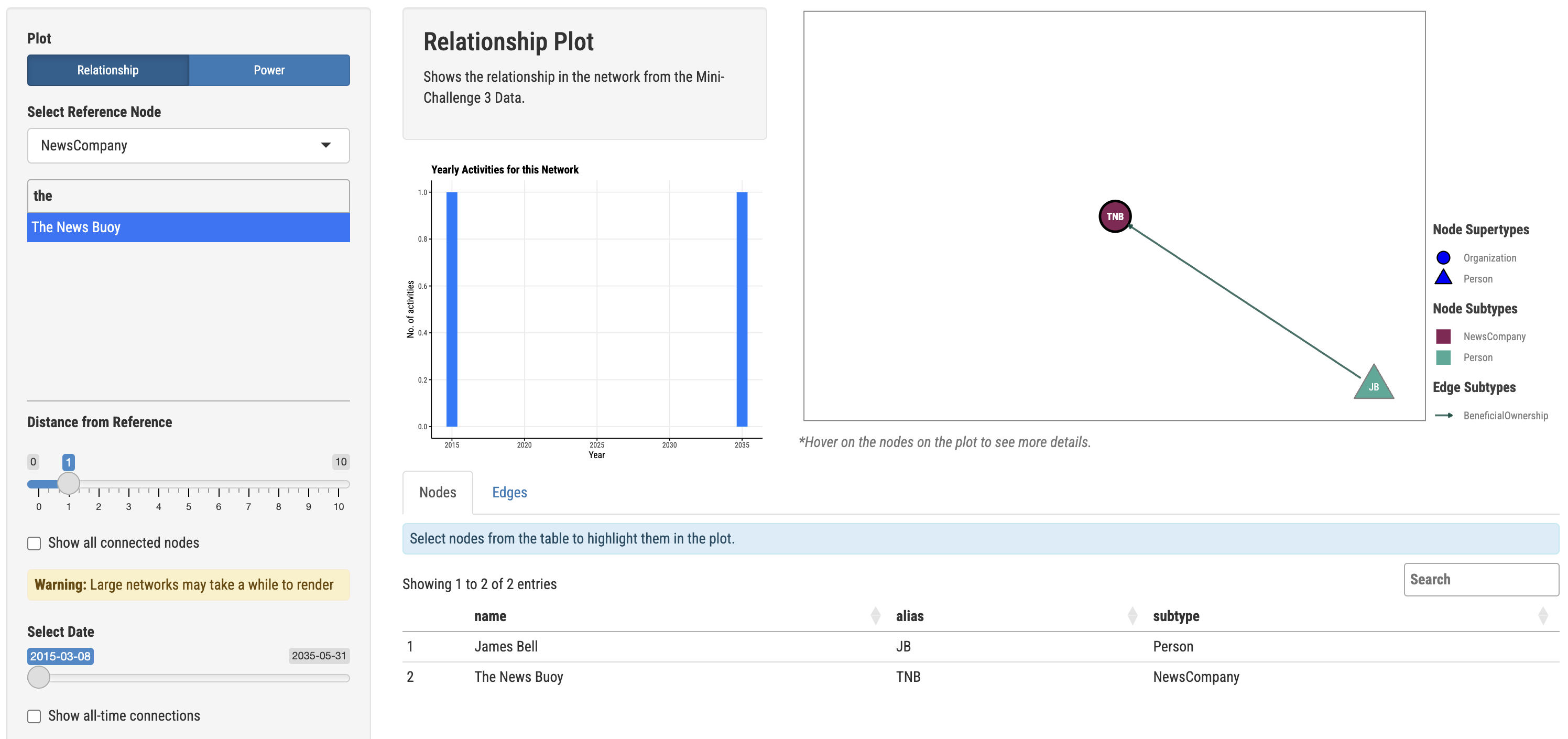The image size is (1568, 739).
Task: Click the table Search input field
Action: coord(1480,579)
